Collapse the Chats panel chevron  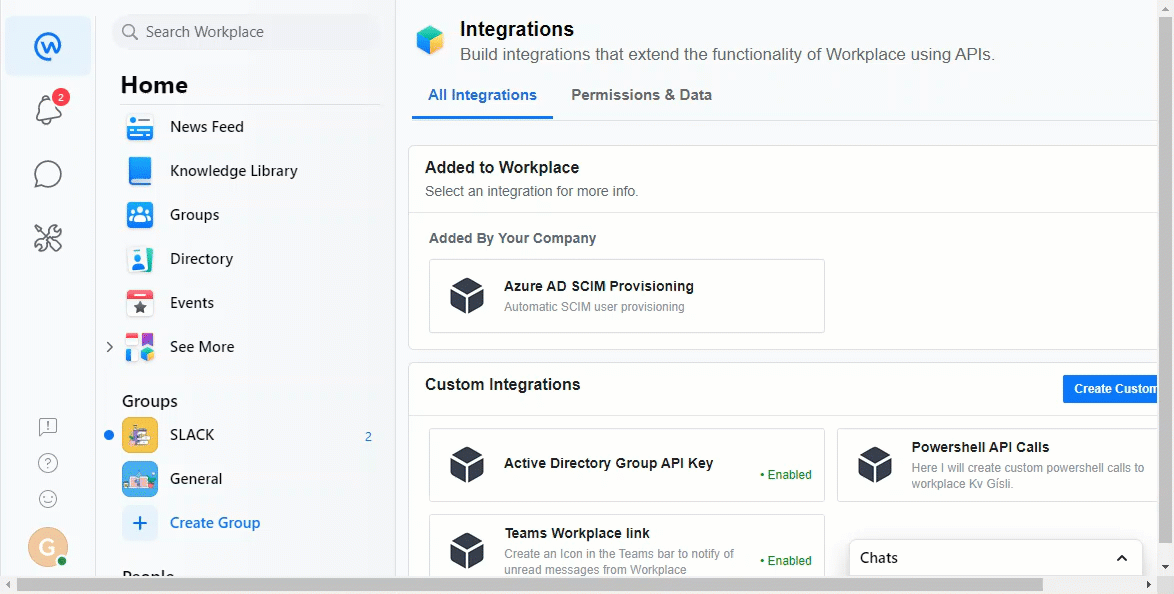(x=1122, y=558)
